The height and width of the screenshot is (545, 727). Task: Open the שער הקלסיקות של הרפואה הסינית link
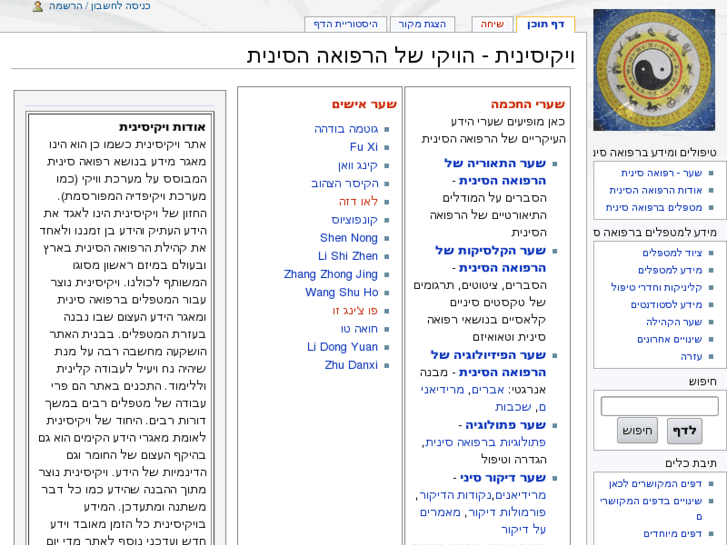491,259
